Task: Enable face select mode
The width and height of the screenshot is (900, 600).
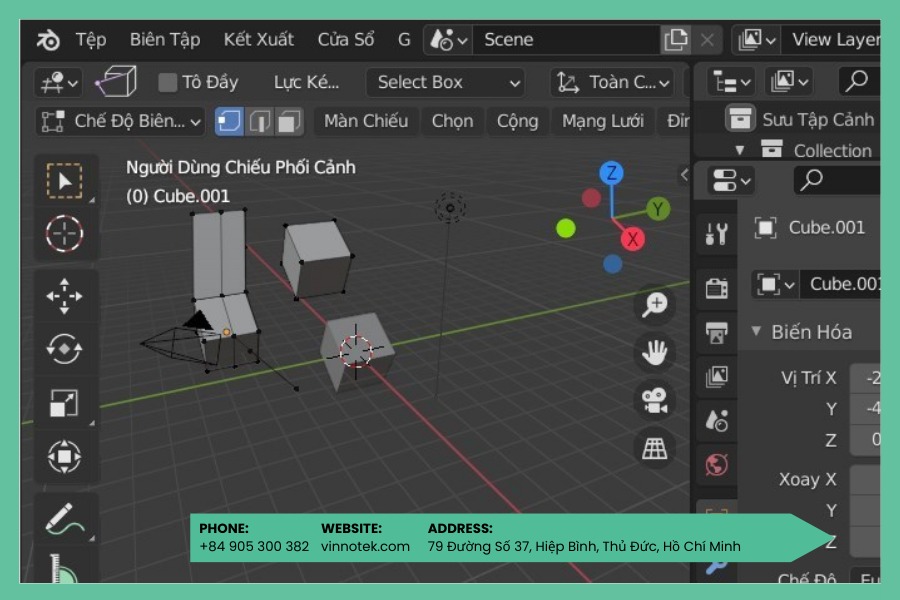Action: pyautogui.click(x=289, y=122)
